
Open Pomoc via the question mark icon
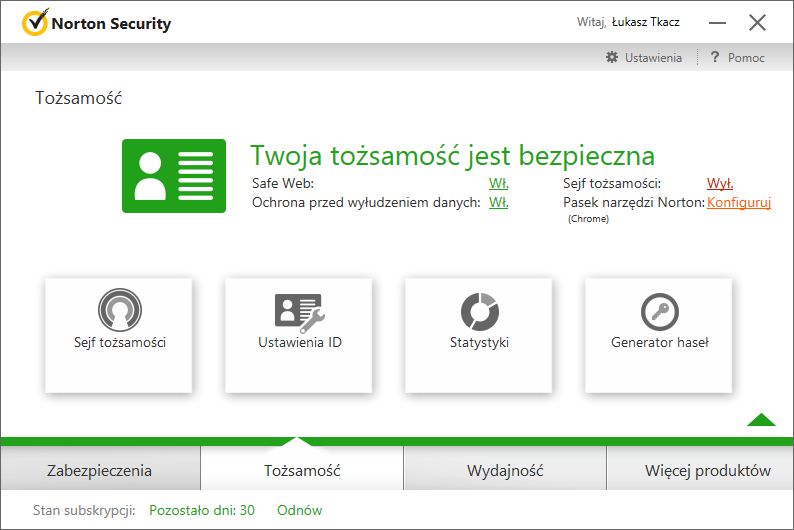(x=714, y=57)
